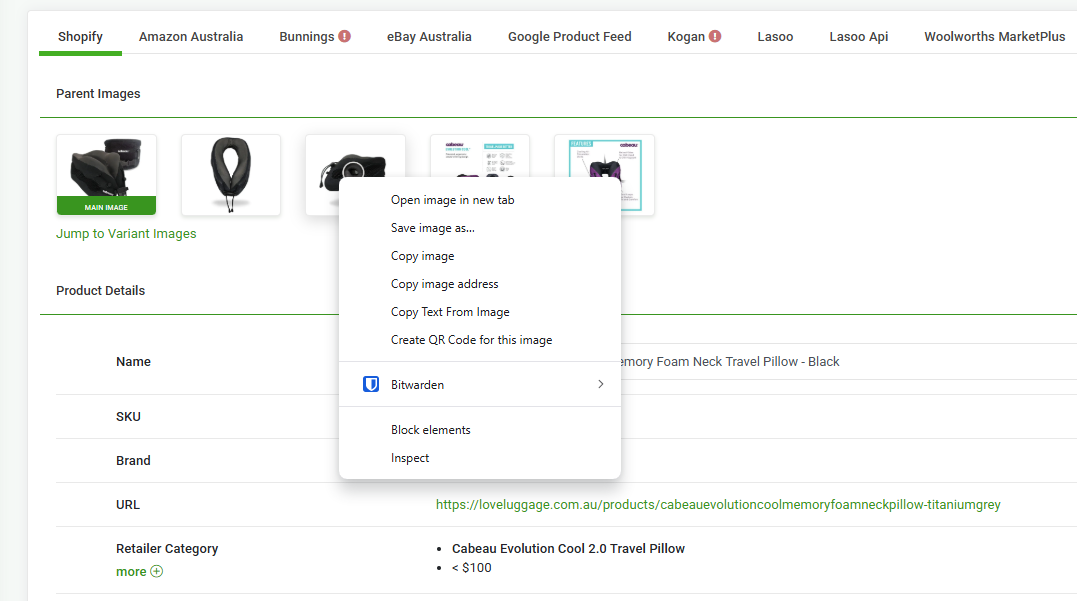Select the upright neck pillow thumbnail
The height and width of the screenshot is (601, 1077).
coord(231,175)
